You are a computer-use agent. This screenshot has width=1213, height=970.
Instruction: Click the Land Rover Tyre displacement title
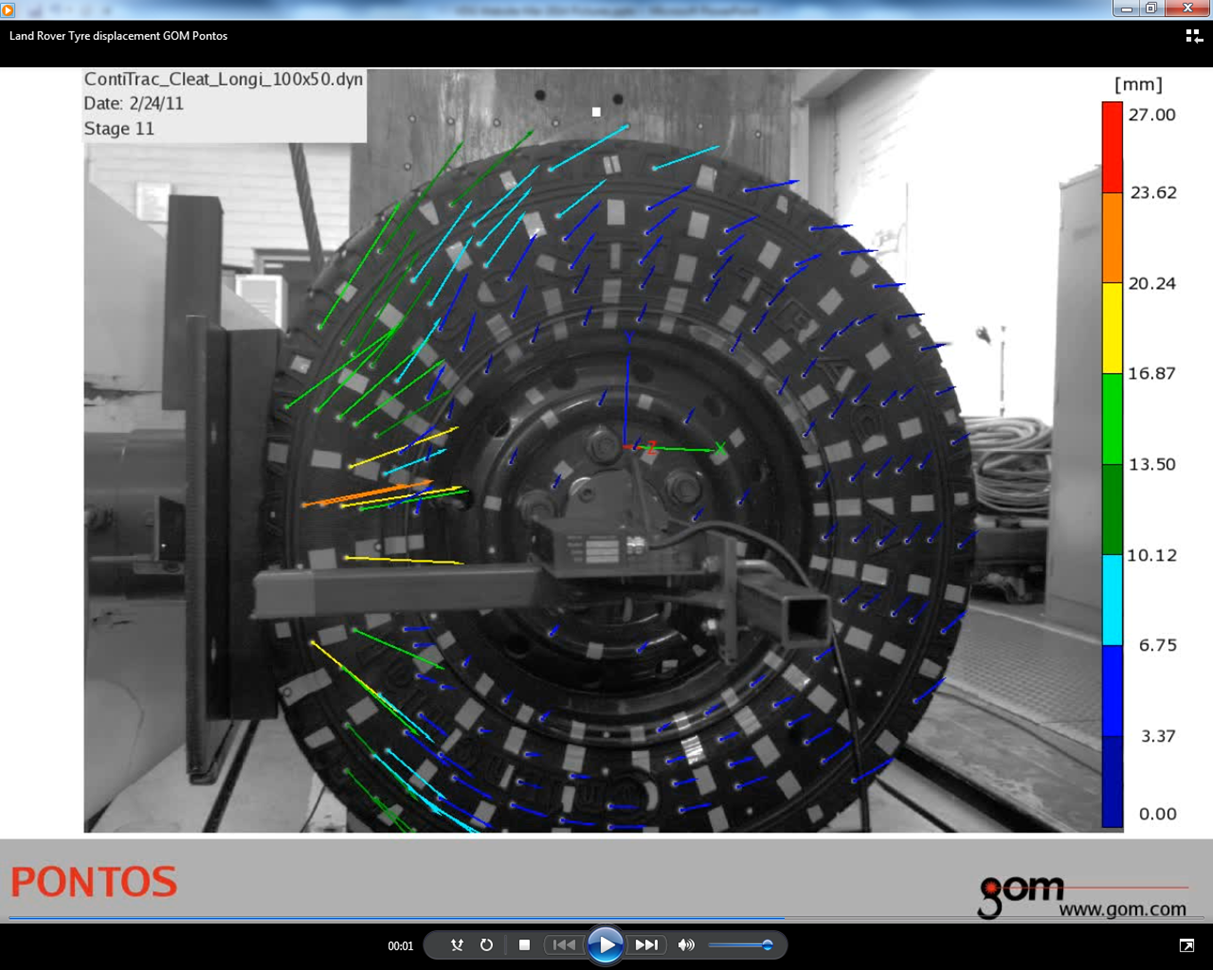119,36
